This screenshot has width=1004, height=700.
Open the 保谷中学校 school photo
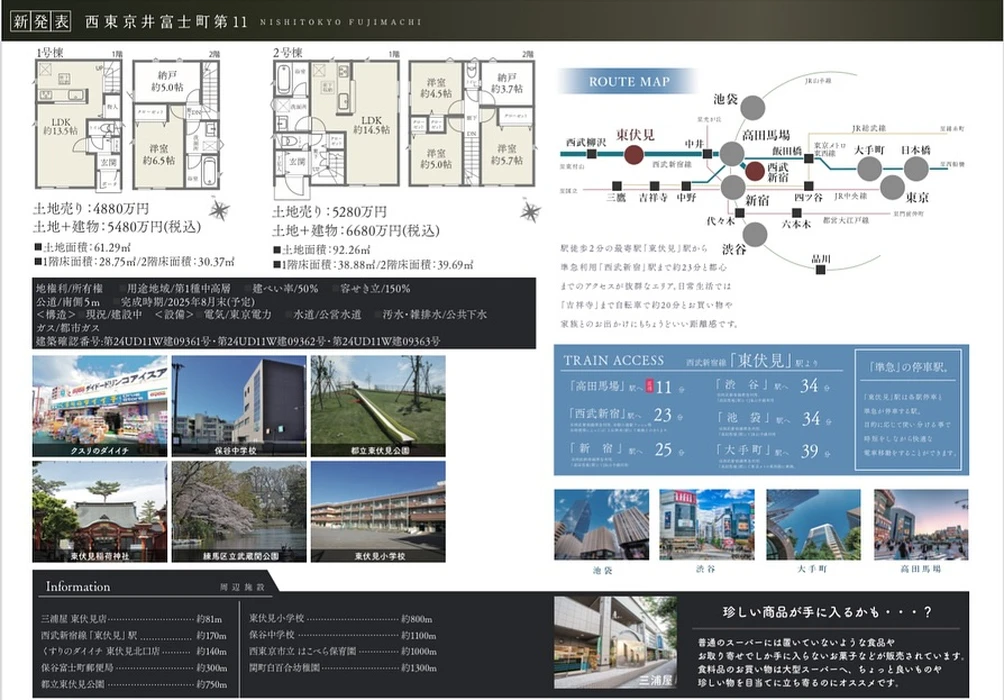pos(239,406)
